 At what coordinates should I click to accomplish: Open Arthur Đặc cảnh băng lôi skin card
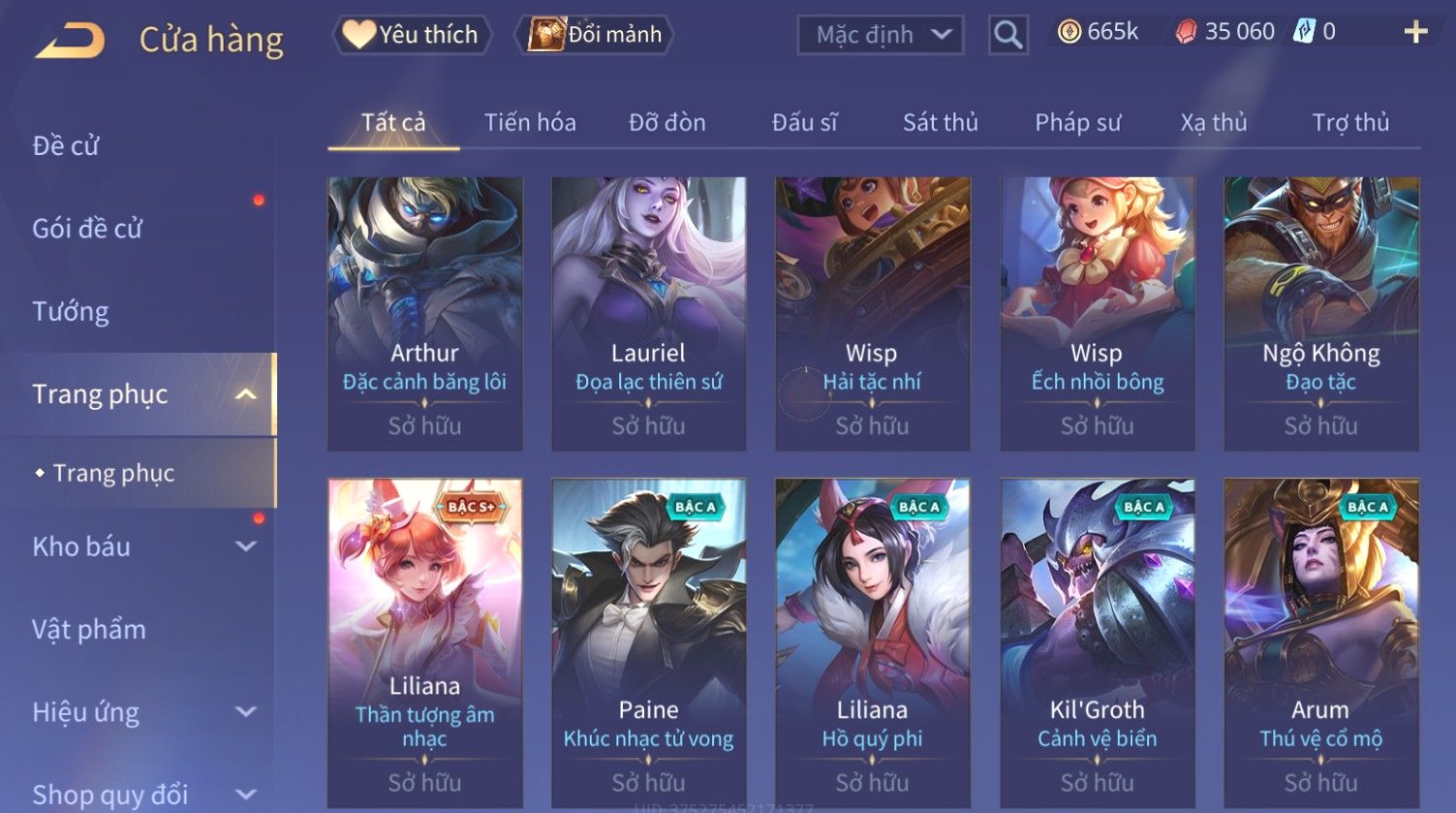(x=424, y=314)
